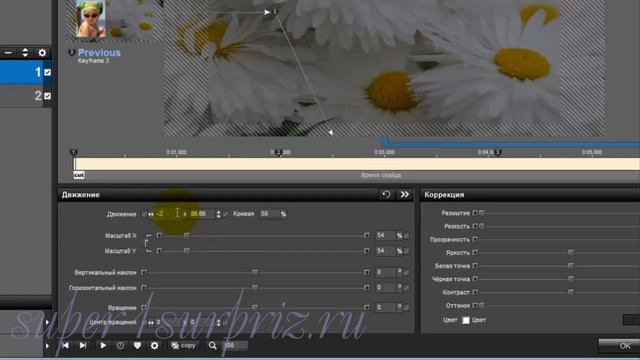The height and width of the screenshot is (360, 640).
Task: Click the minus remove-layer icon
Action: 8,53
